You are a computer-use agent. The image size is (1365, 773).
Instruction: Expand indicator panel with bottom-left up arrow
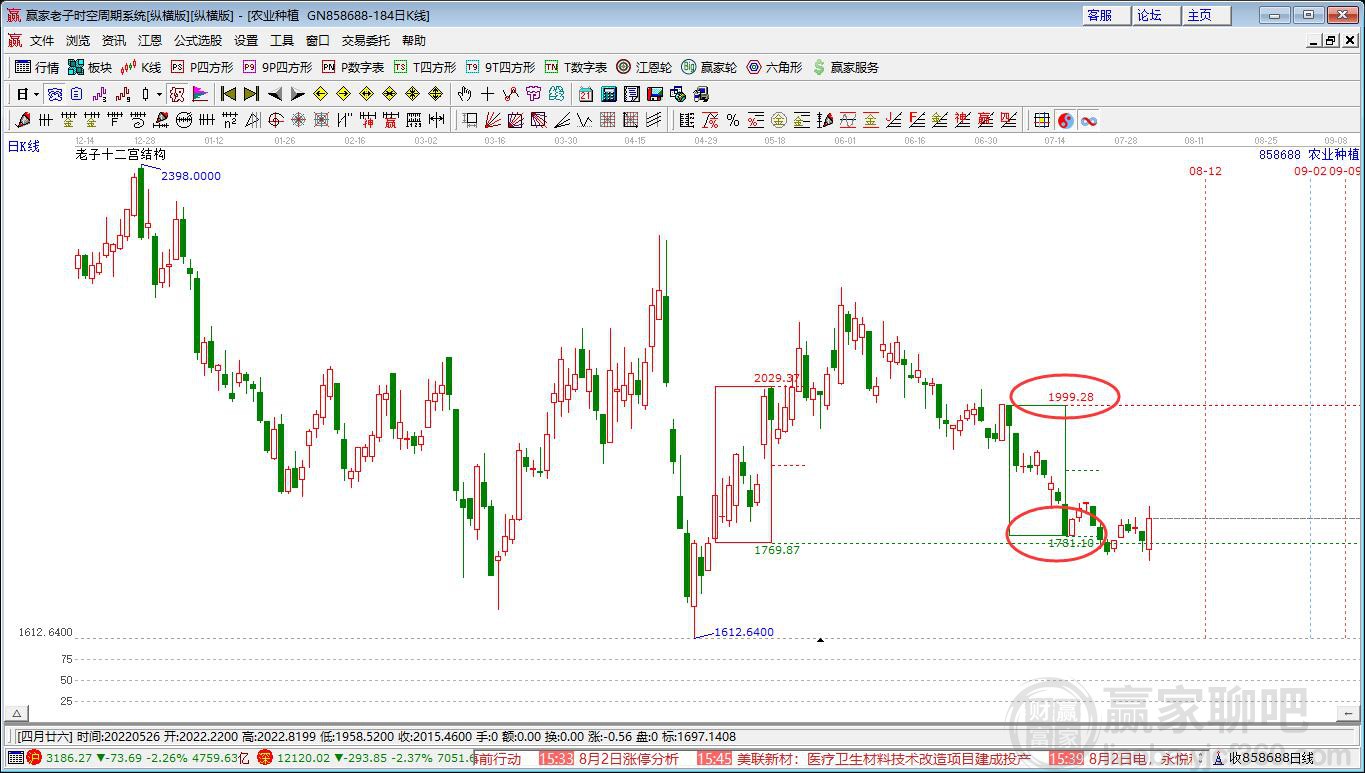(17, 714)
